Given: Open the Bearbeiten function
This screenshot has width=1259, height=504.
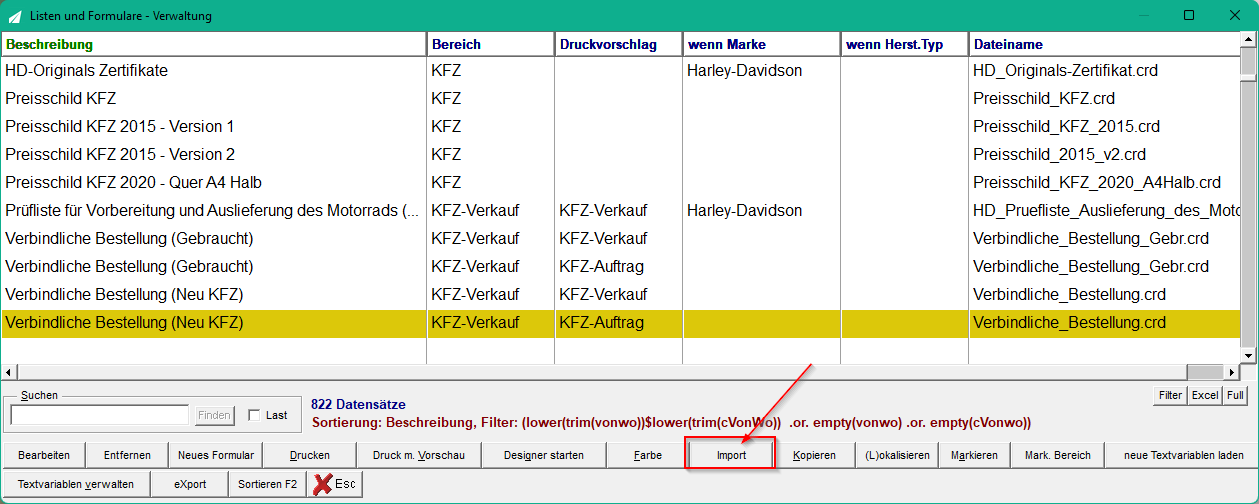Looking at the screenshot, I should [x=44, y=455].
